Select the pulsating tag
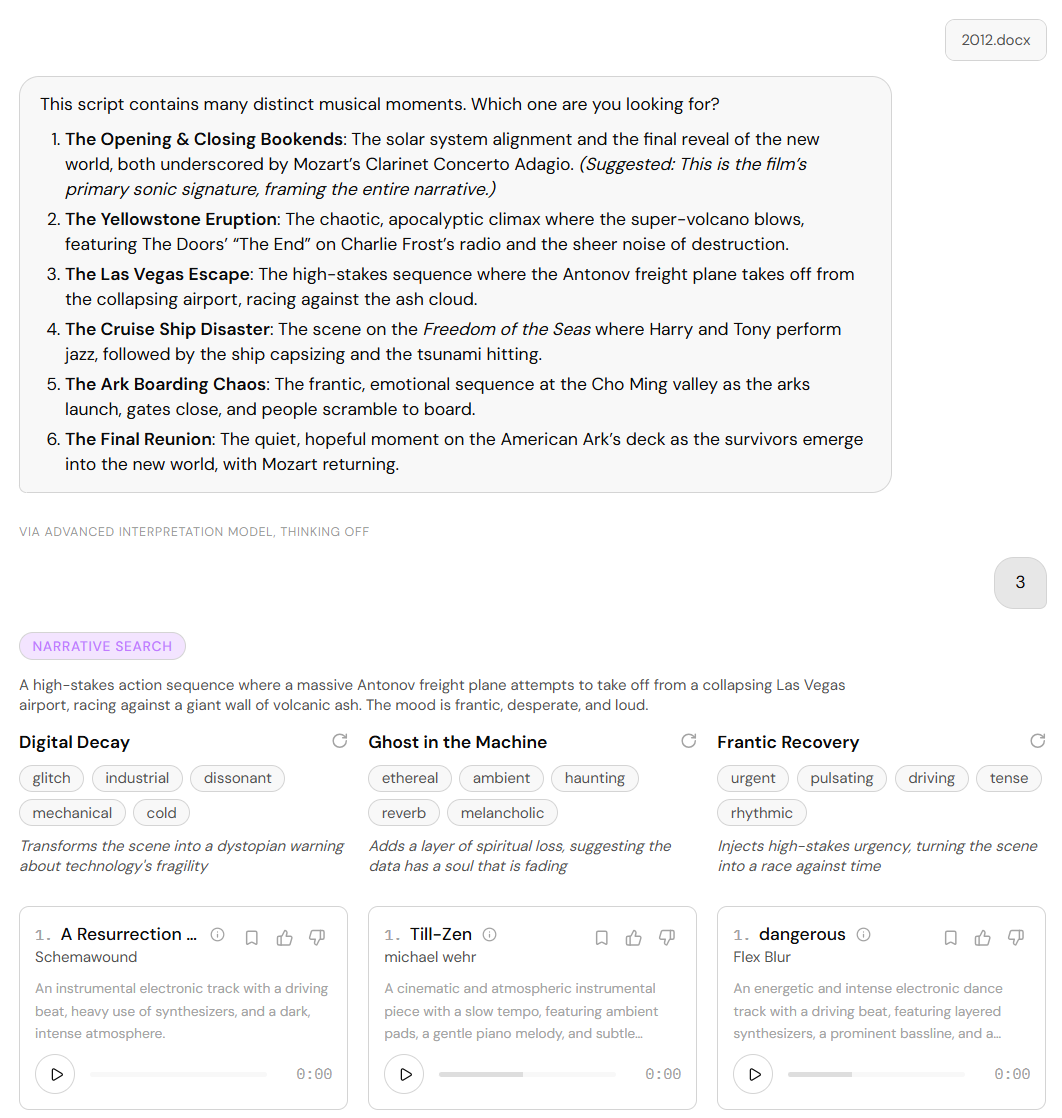This screenshot has height=1118, width=1062. pyautogui.click(x=842, y=778)
